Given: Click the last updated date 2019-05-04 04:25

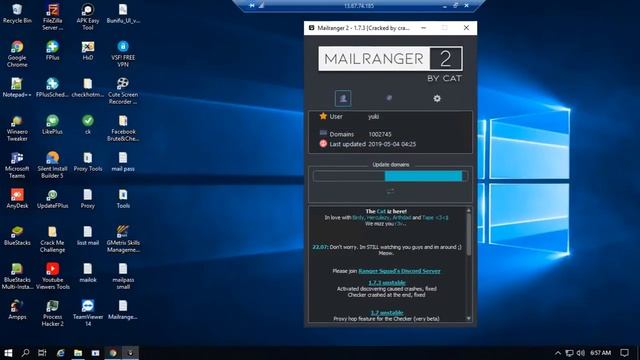Looking at the screenshot, I should [392, 144].
